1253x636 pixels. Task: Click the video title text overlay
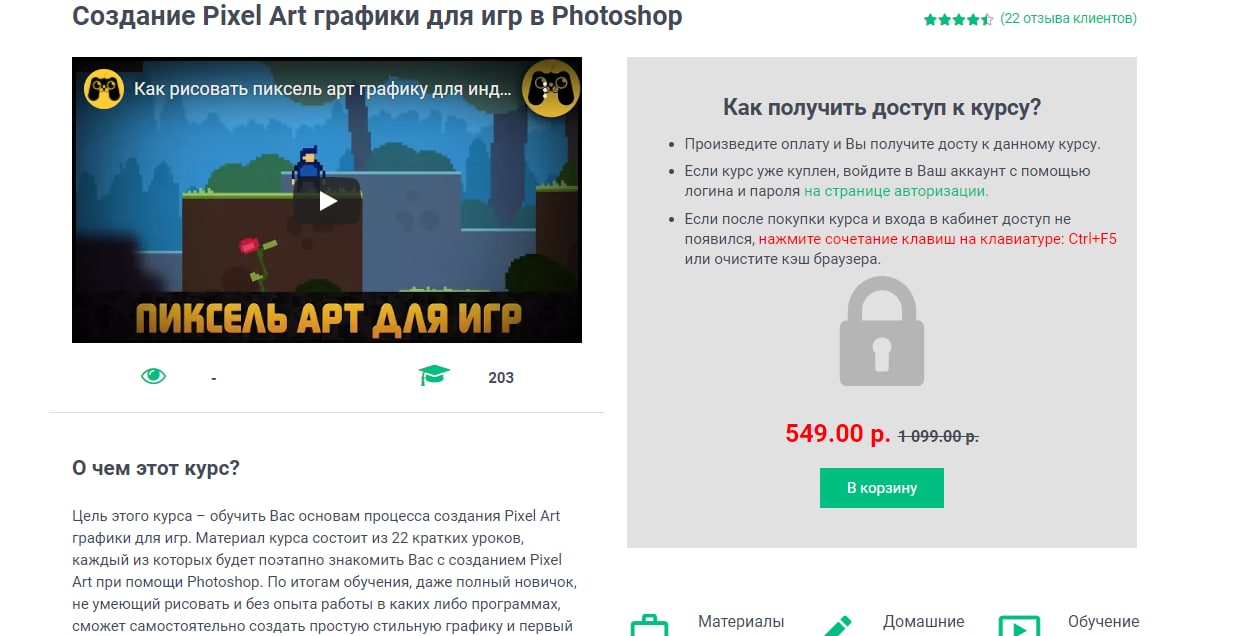click(x=323, y=88)
